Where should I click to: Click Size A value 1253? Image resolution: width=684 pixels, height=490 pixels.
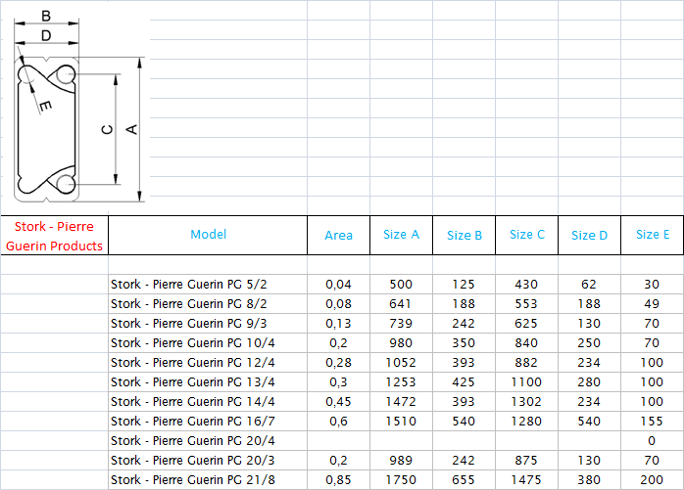(401, 382)
